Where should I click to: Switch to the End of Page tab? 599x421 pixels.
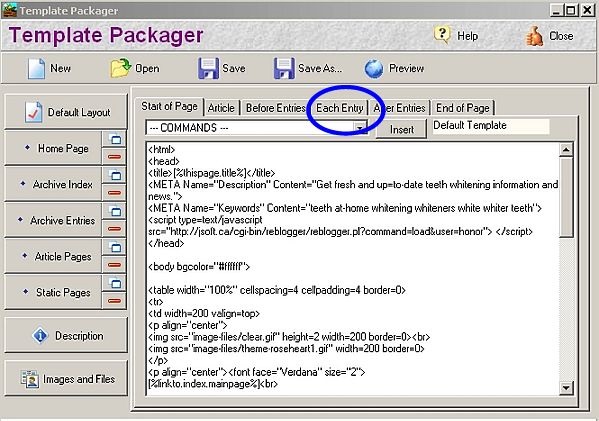coord(463,108)
